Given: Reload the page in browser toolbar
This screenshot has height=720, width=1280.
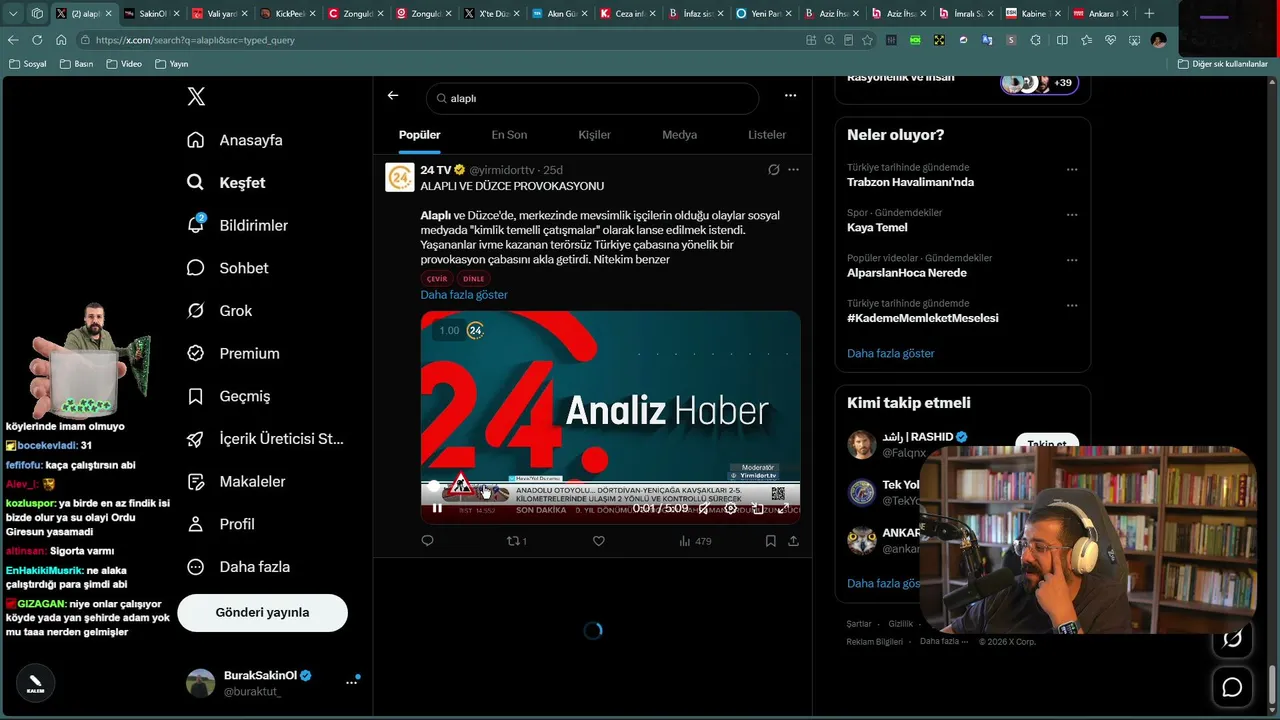Looking at the screenshot, I should click(x=37, y=40).
